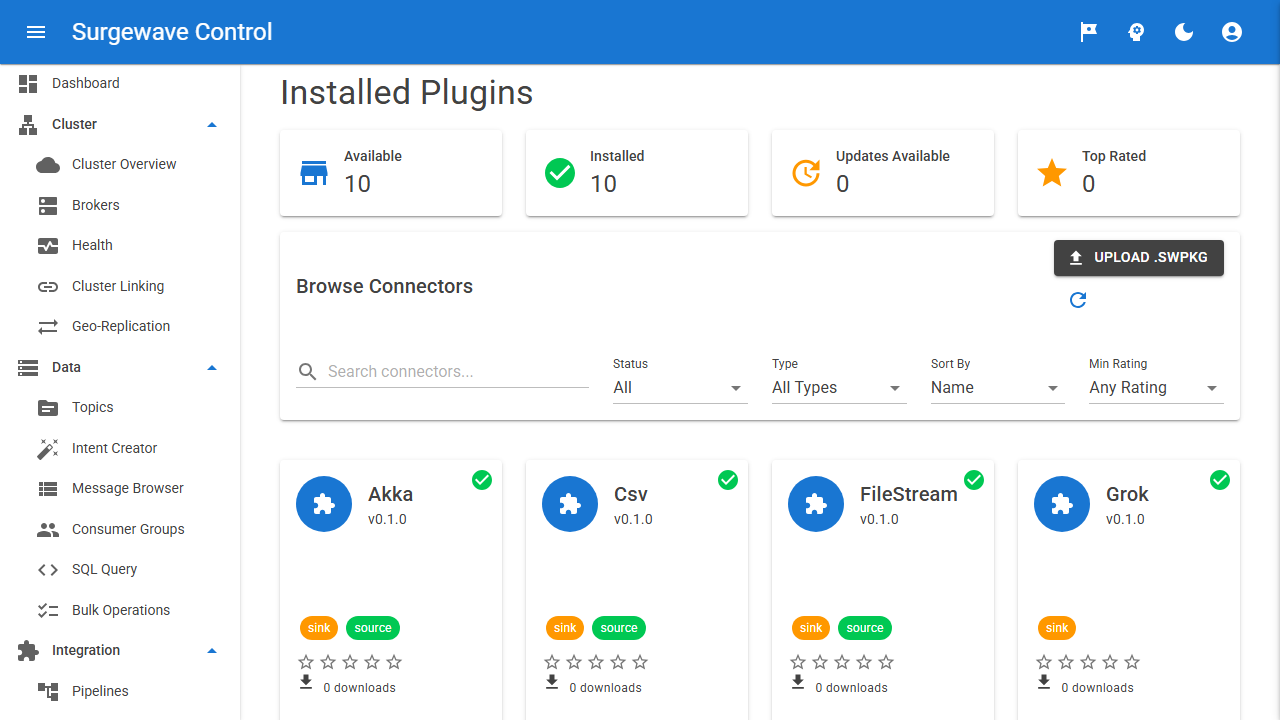Click the Grok sink tag

pyautogui.click(x=1057, y=628)
